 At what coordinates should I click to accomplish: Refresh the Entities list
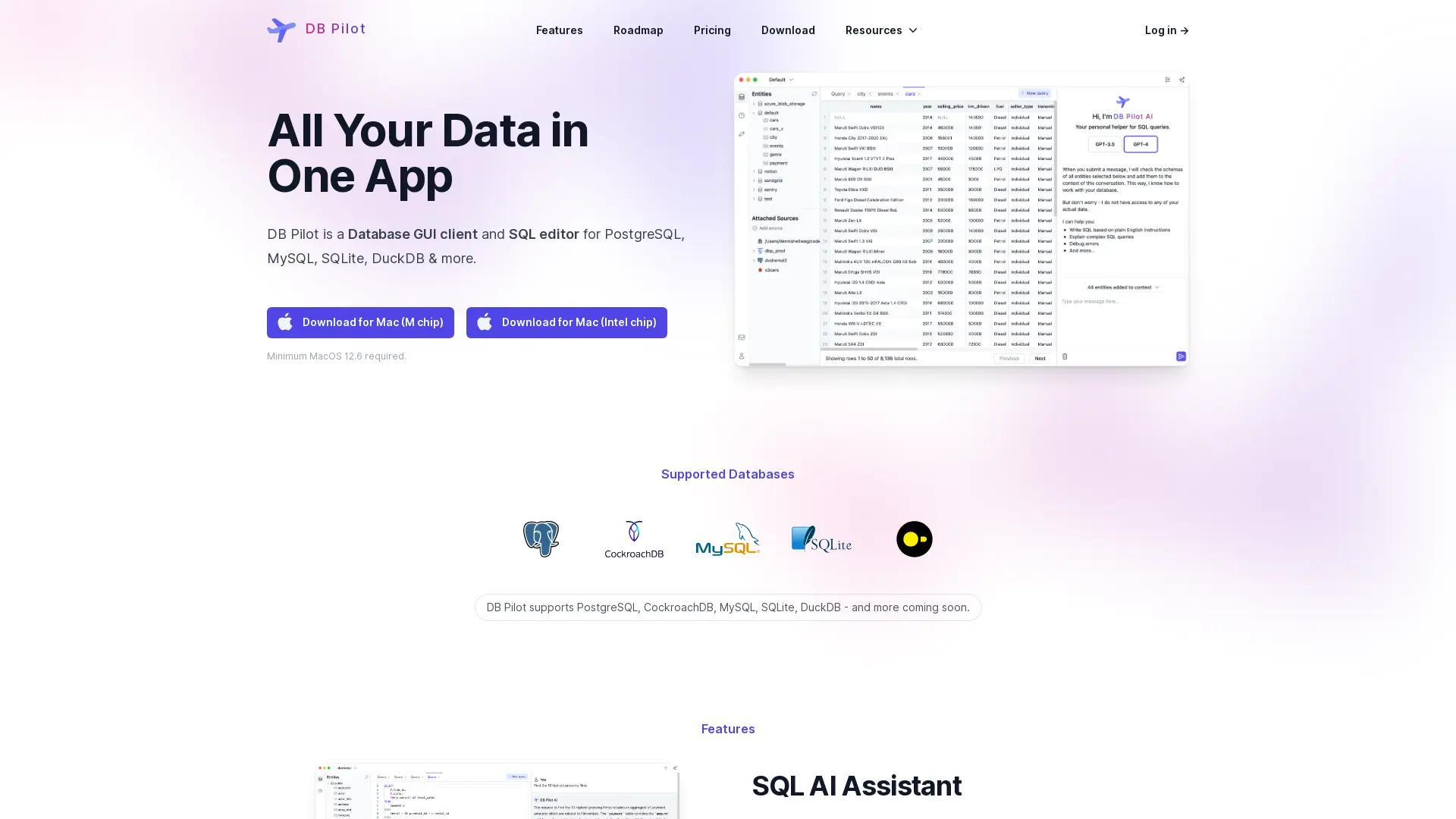(814, 93)
